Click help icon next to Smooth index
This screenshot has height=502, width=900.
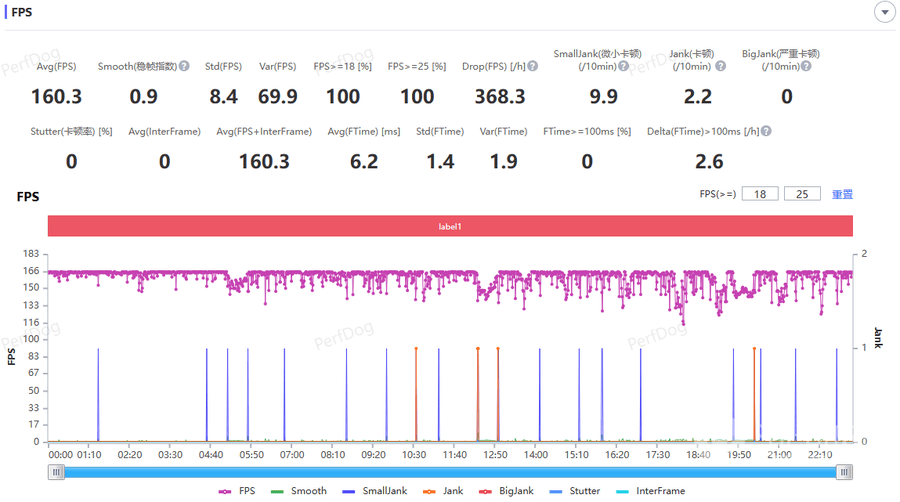(184, 67)
